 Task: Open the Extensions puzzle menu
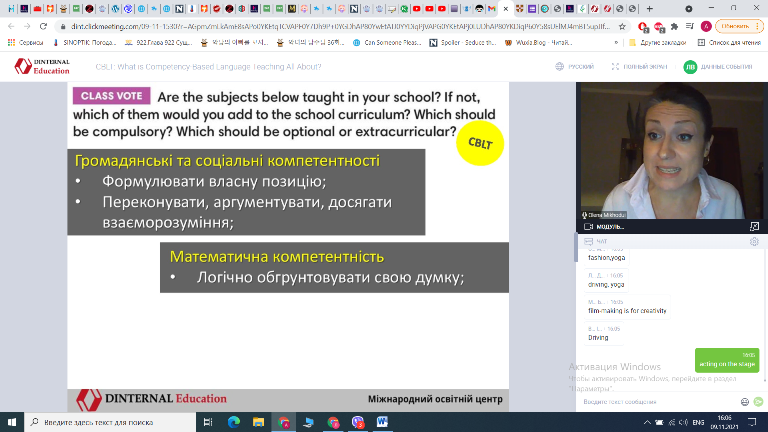(x=674, y=26)
